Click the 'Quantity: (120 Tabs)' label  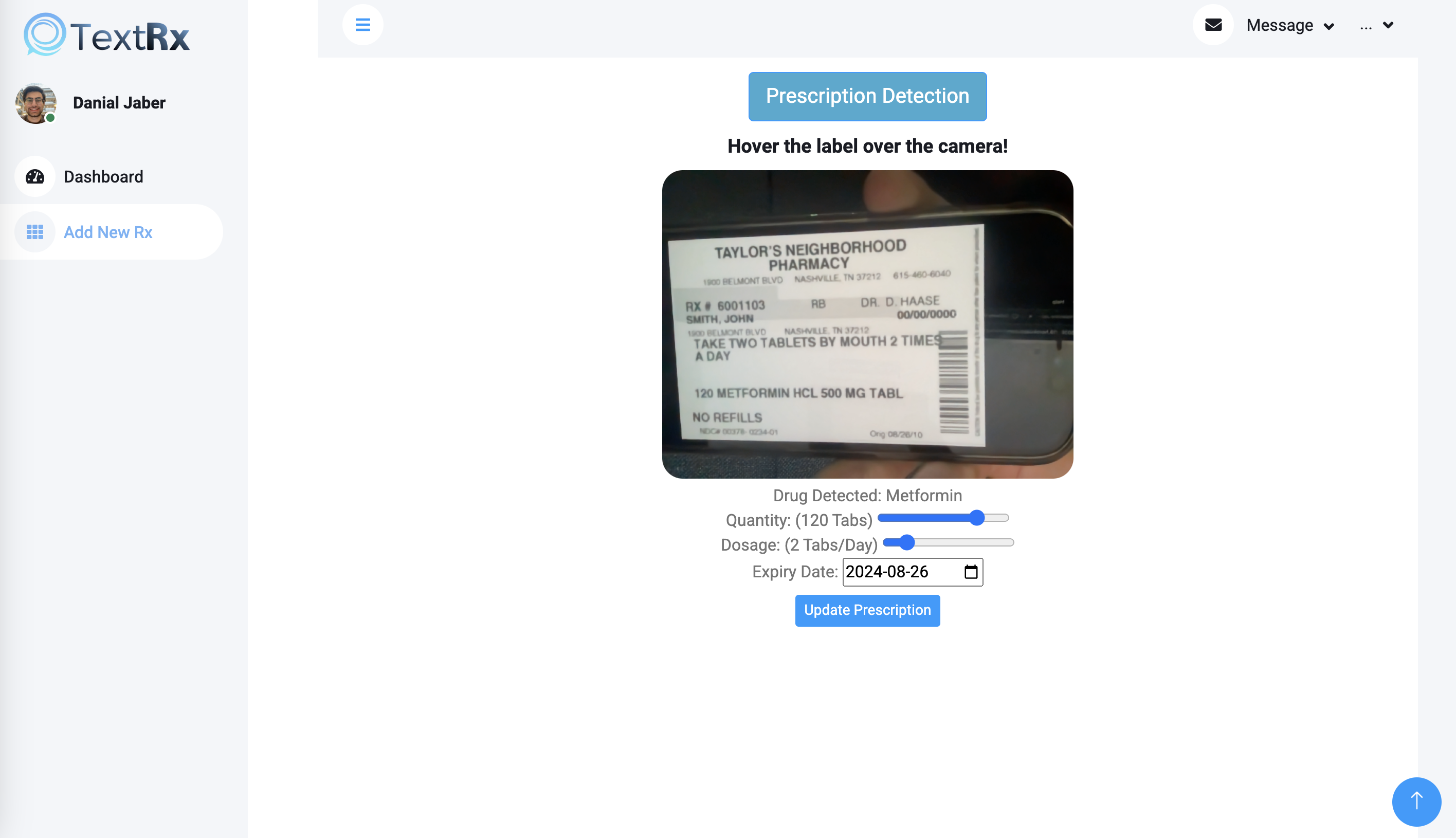[x=799, y=520]
